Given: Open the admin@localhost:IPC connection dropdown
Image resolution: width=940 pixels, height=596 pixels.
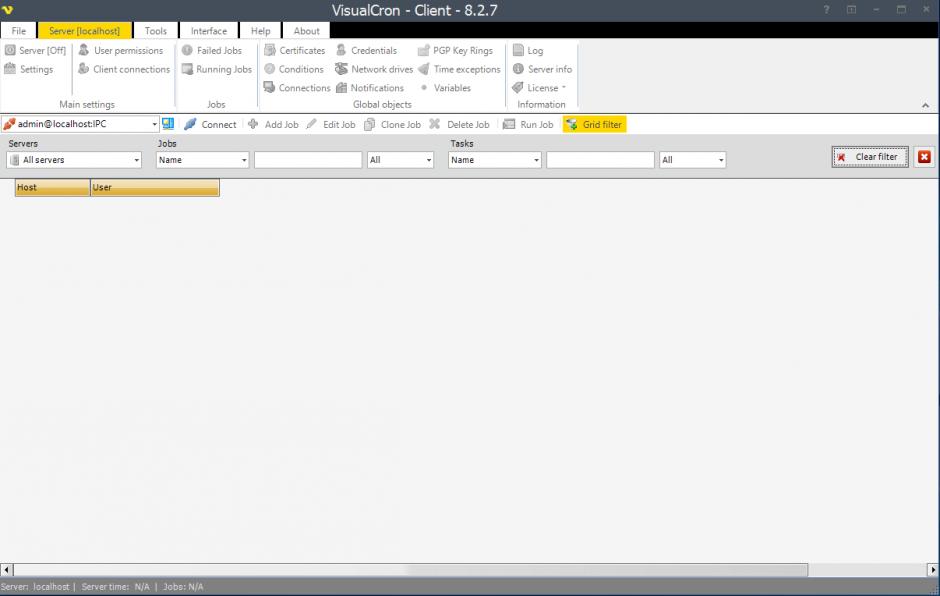Looking at the screenshot, I should click(x=154, y=124).
